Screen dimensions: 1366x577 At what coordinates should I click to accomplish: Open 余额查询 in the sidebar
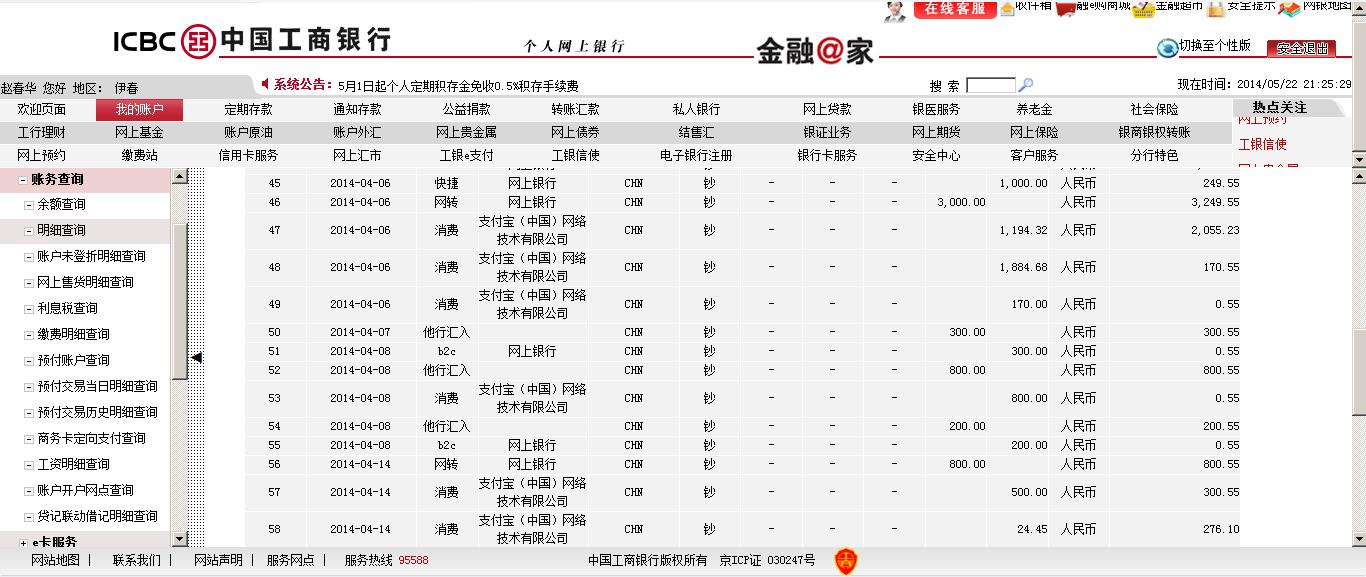point(61,204)
